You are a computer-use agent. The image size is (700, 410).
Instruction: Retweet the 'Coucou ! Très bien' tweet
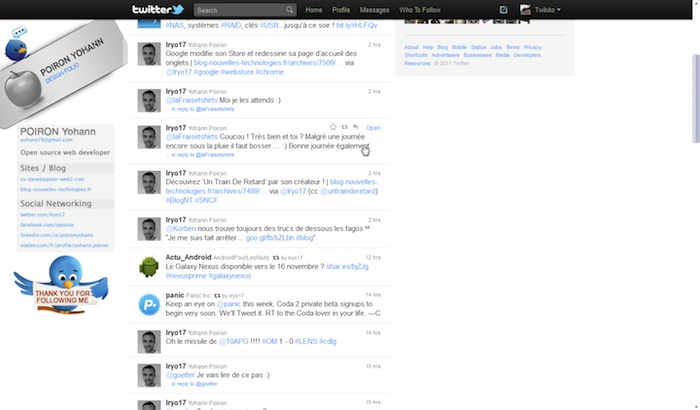(345, 128)
